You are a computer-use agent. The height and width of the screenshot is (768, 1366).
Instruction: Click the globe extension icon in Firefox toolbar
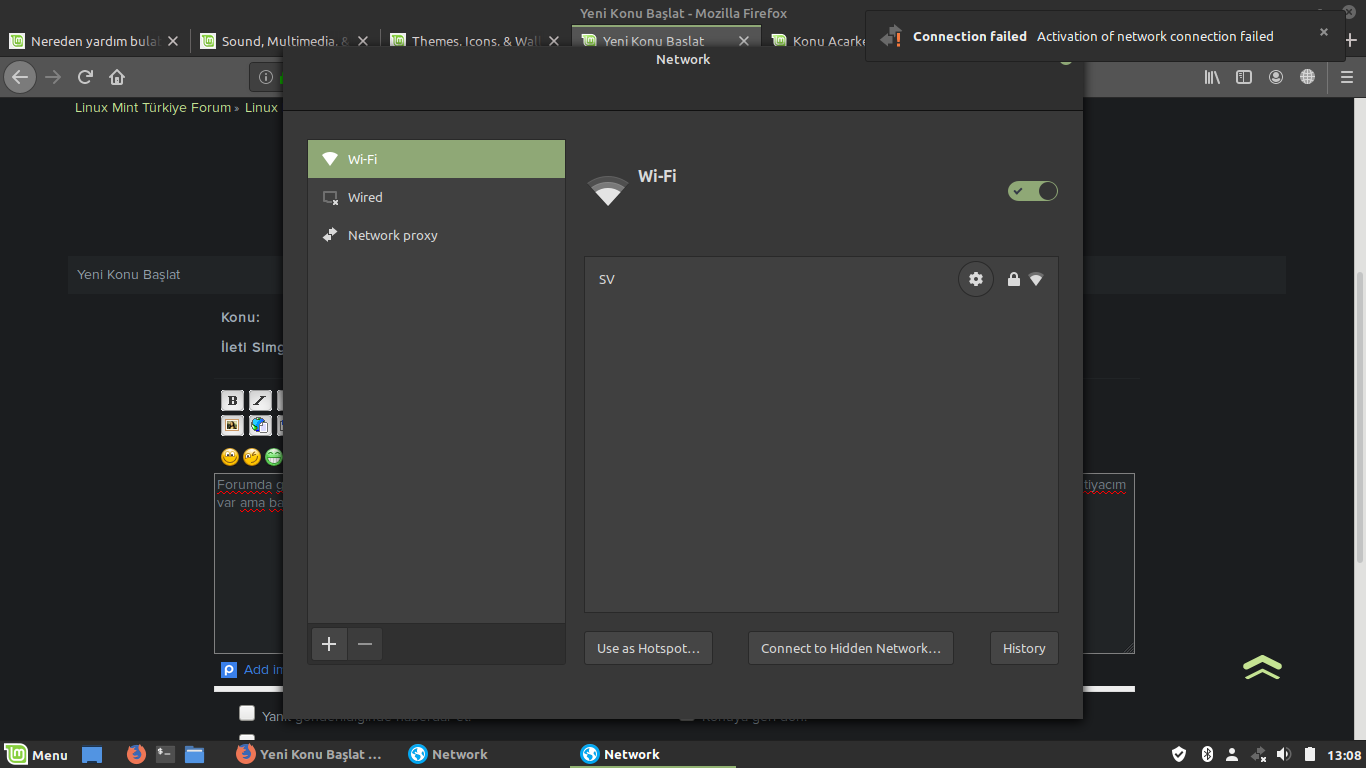tap(1307, 77)
